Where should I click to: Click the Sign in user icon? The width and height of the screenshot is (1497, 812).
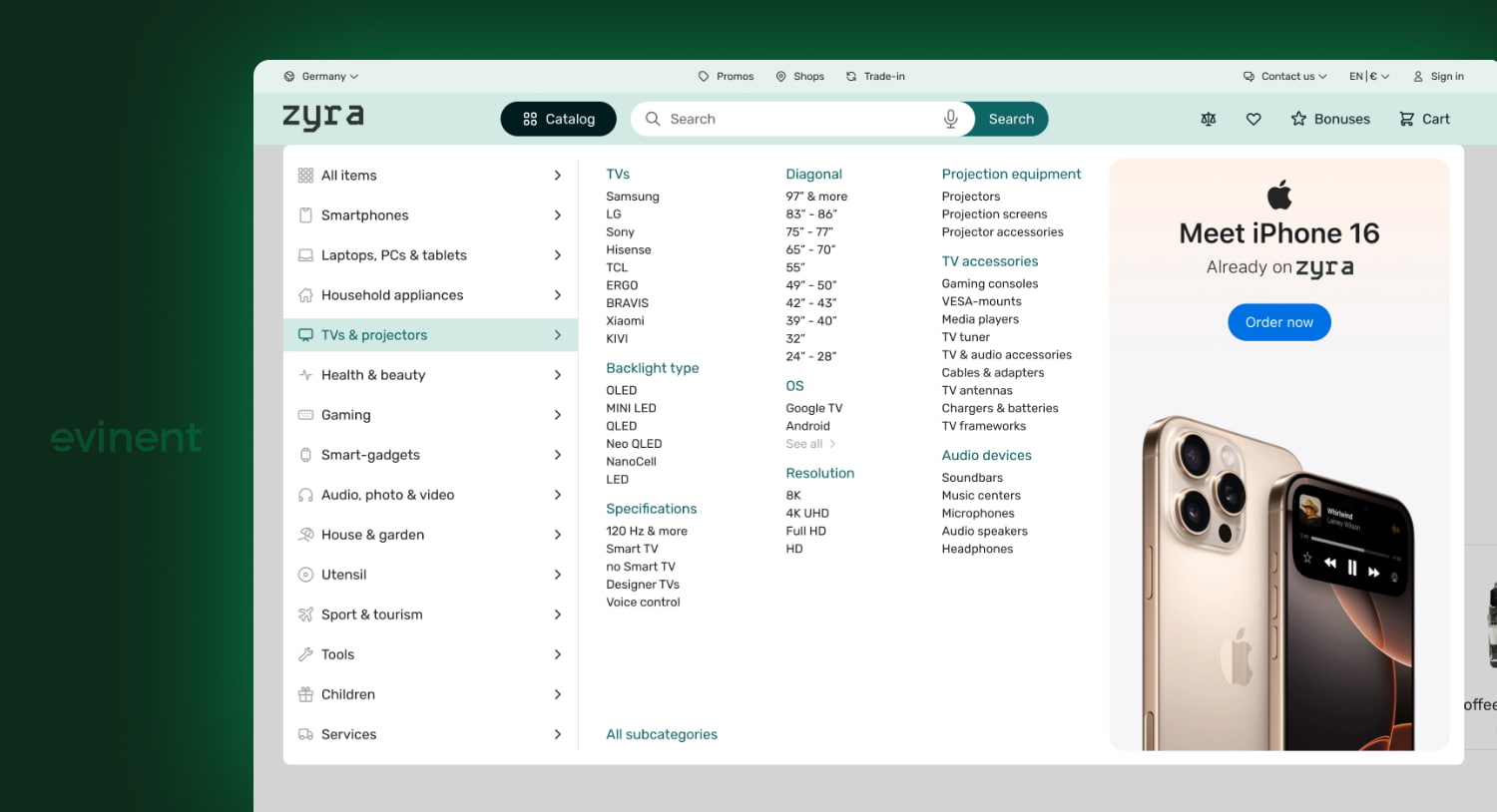pos(1417,76)
